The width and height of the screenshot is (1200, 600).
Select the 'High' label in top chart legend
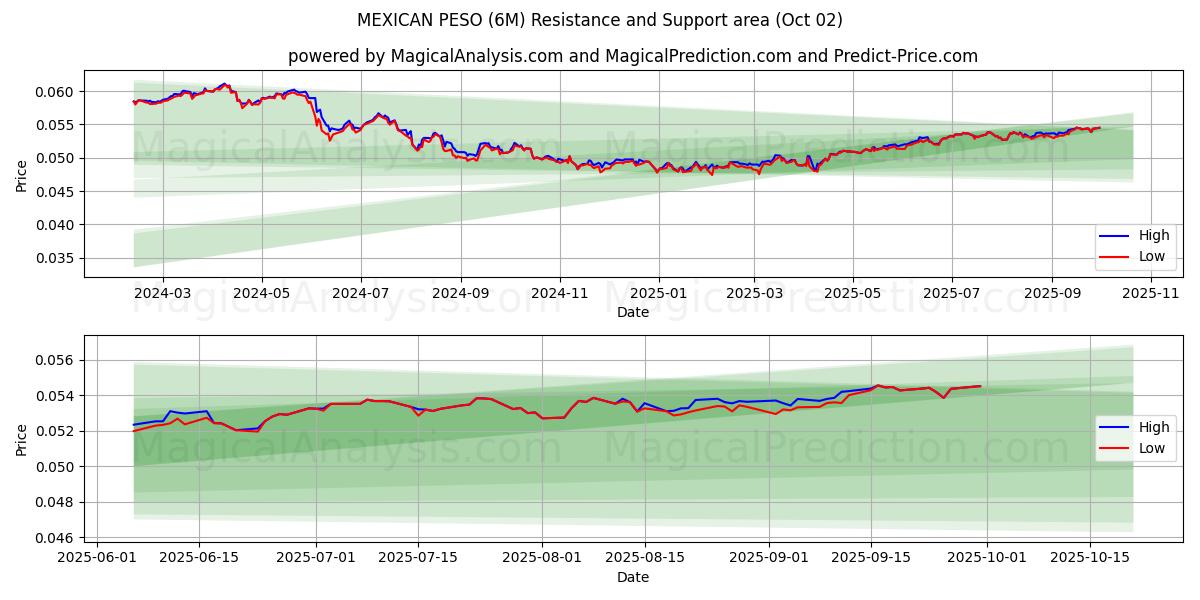pos(1154,236)
